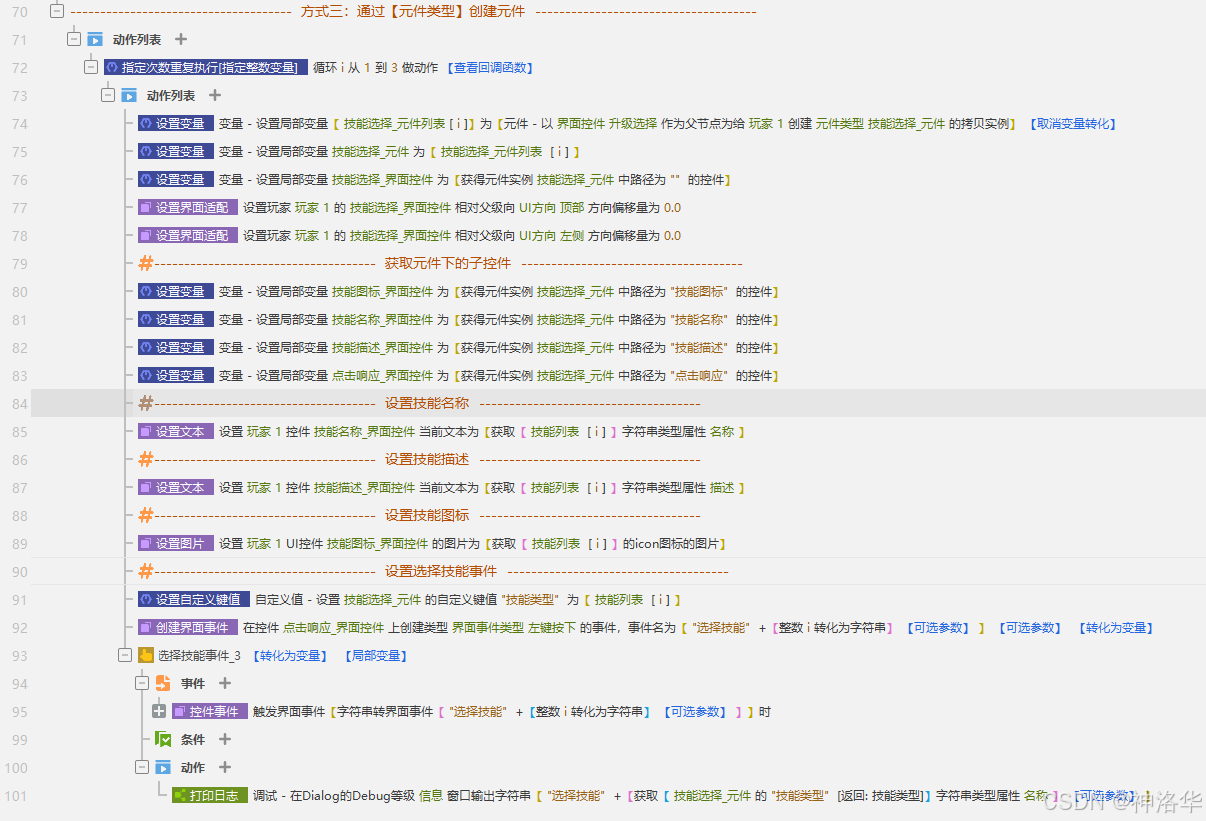Click the blue 动作 icon on line 100
Viewport: 1206px width, 821px height.
[x=163, y=767]
